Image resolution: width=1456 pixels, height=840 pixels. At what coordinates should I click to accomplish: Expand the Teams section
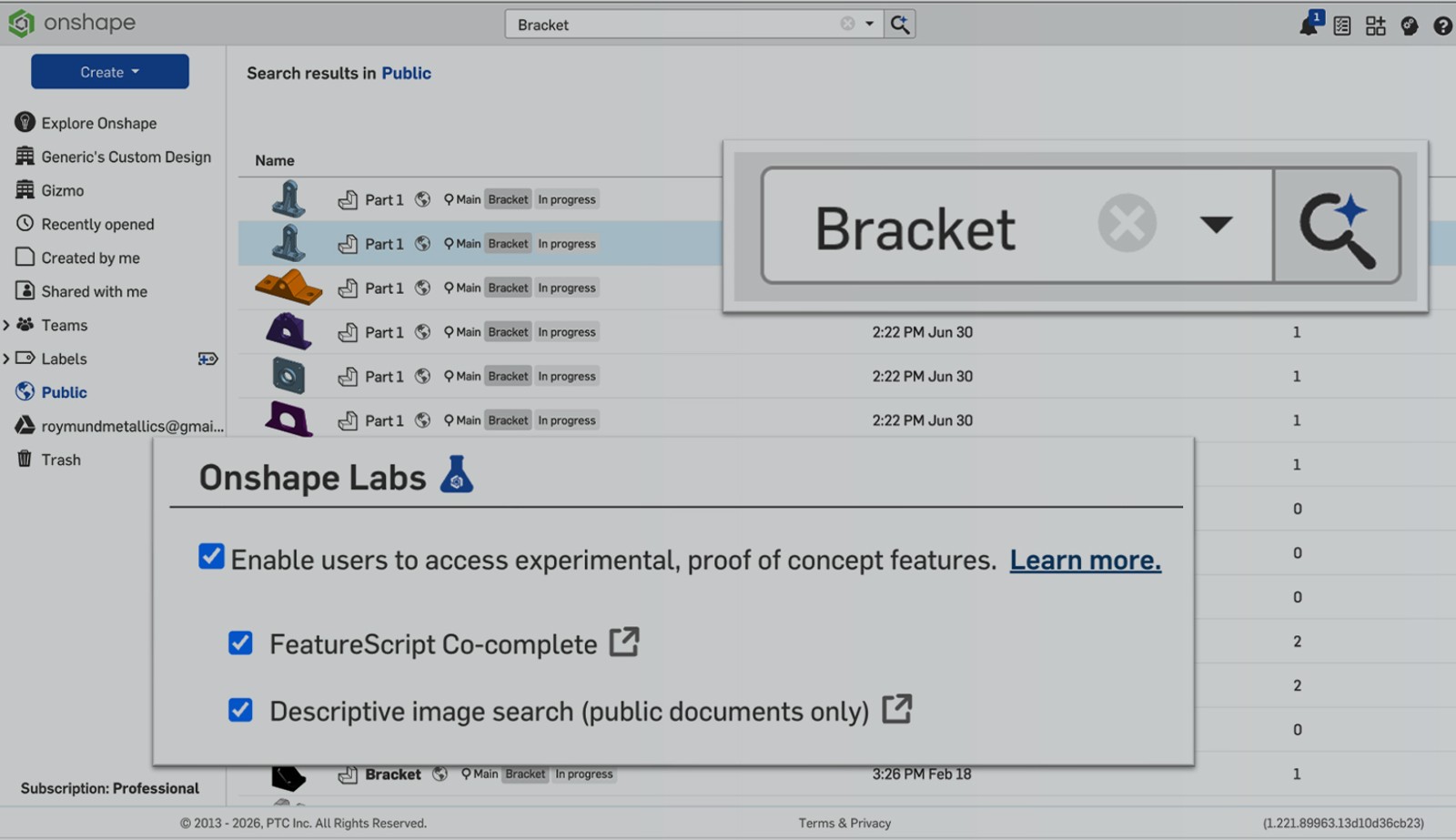pyautogui.click(x=6, y=325)
